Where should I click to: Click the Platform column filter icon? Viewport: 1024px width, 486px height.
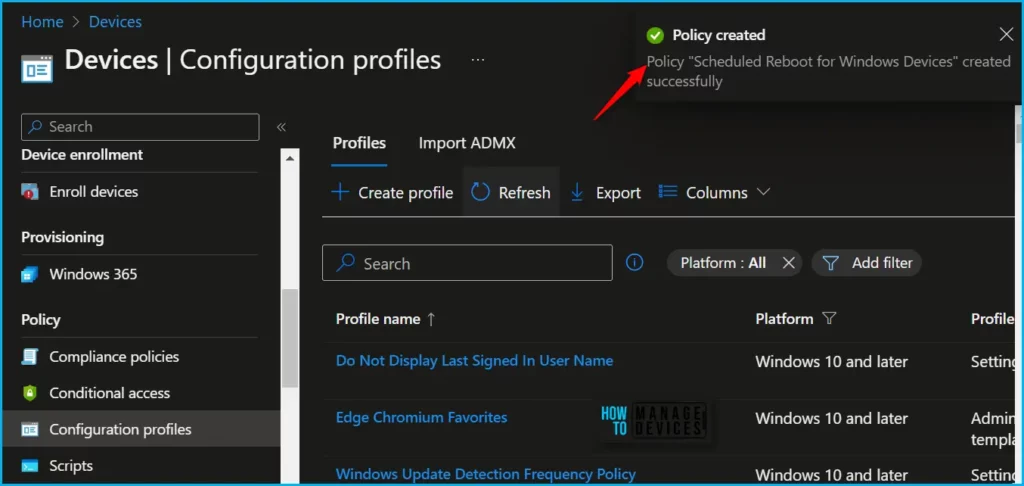click(x=829, y=319)
